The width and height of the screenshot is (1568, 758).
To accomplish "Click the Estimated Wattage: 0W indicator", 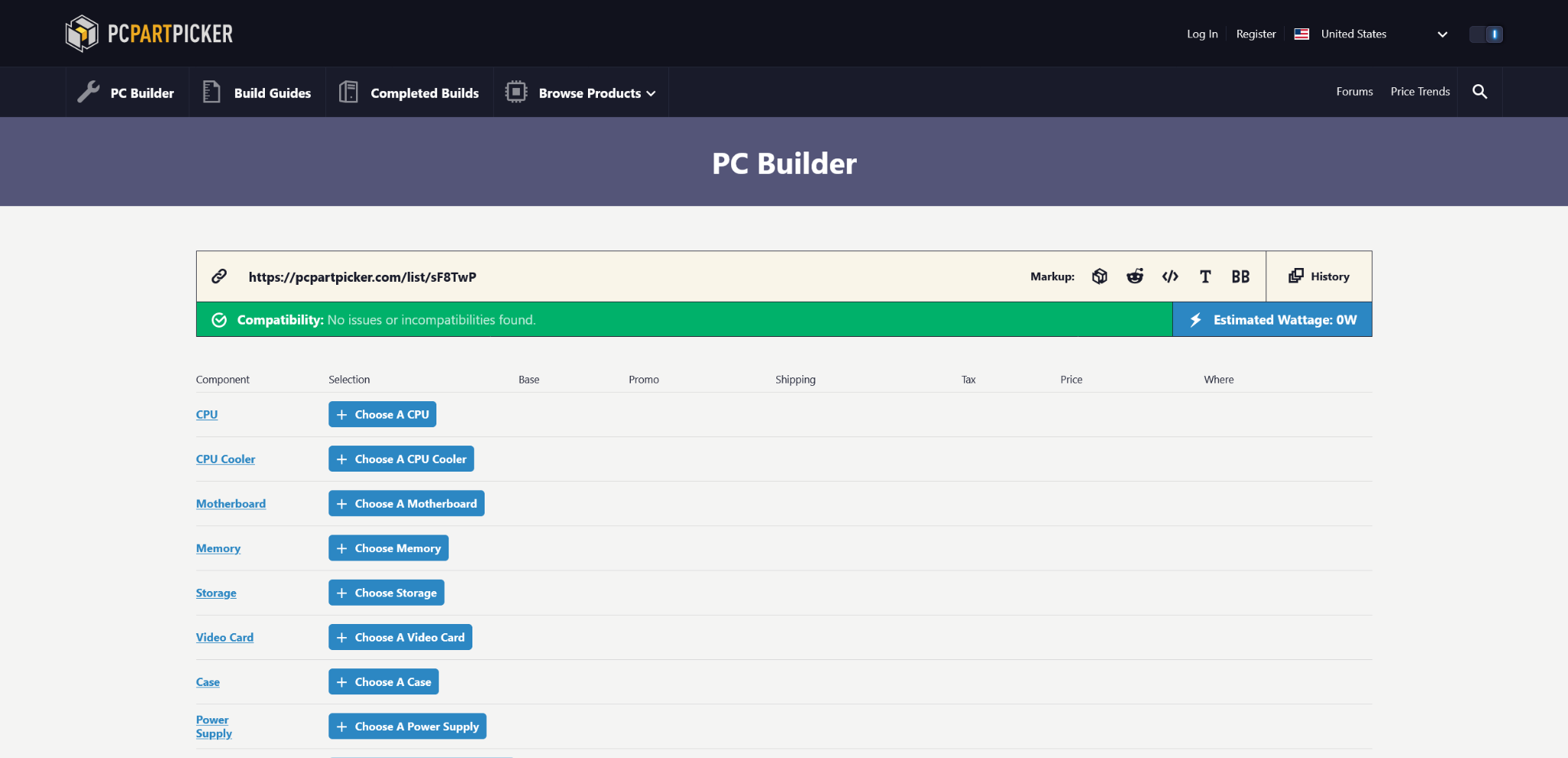I will pyautogui.click(x=1272, y=319).
